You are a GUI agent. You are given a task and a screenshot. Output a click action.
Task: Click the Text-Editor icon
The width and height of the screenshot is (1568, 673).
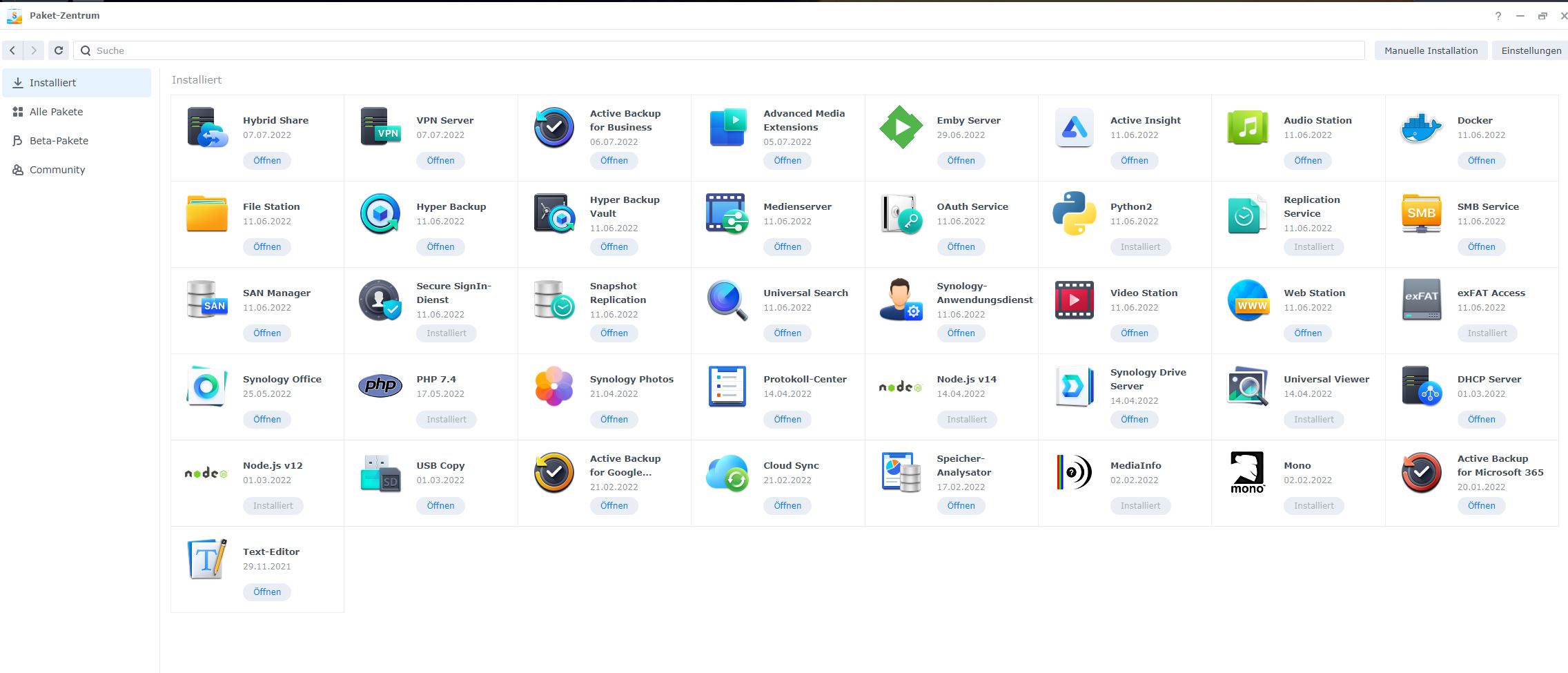(x=207, y=558)
